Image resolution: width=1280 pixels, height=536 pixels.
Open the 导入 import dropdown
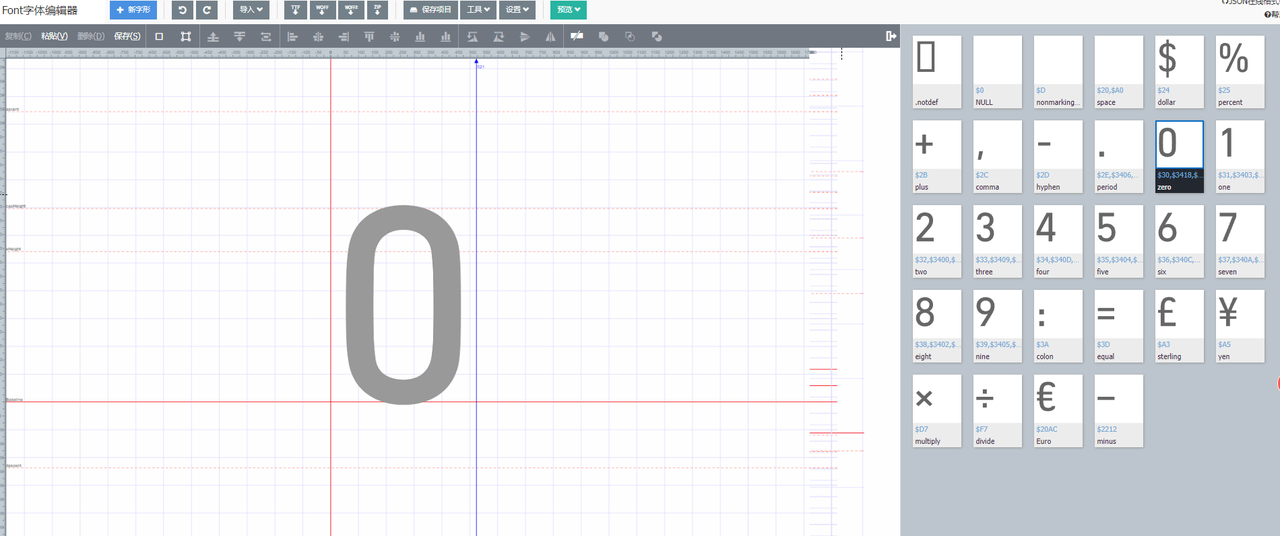coord(251,10)
